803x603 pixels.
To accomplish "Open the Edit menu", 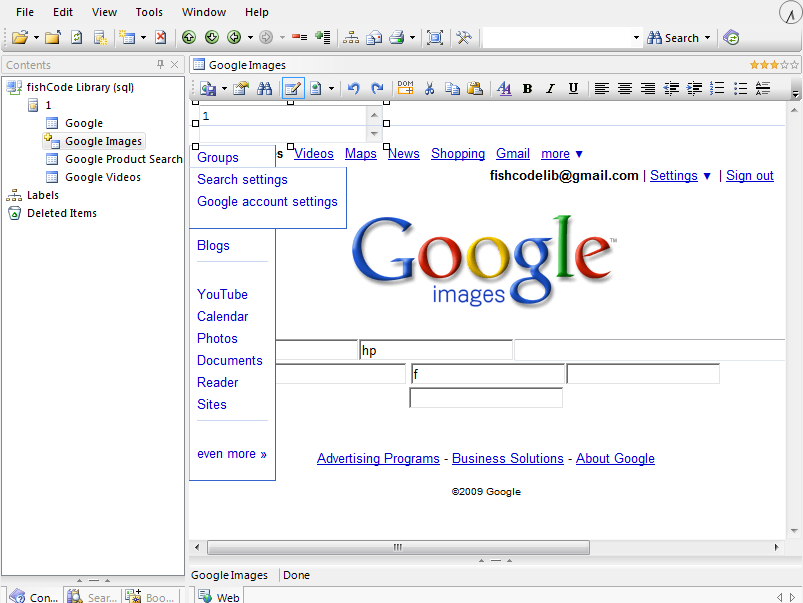I will [x=63, y=12].
